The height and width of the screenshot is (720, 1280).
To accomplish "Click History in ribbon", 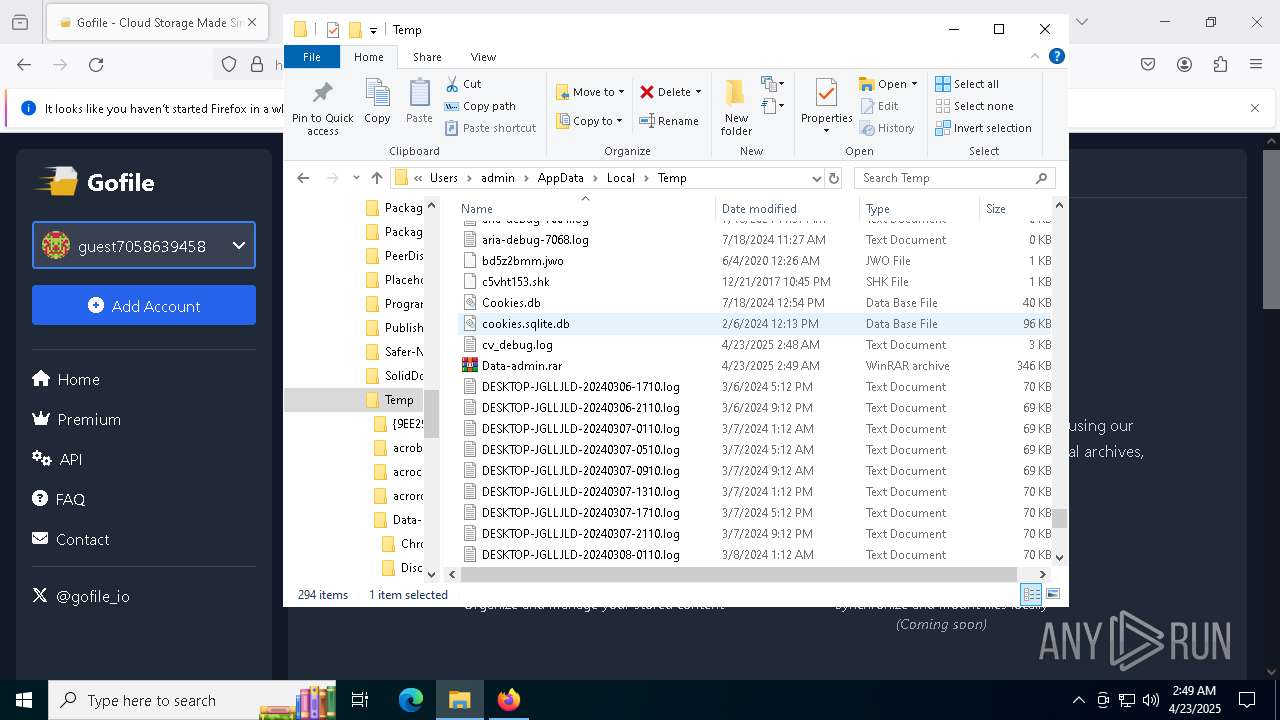I will click(x=887, y=128).
